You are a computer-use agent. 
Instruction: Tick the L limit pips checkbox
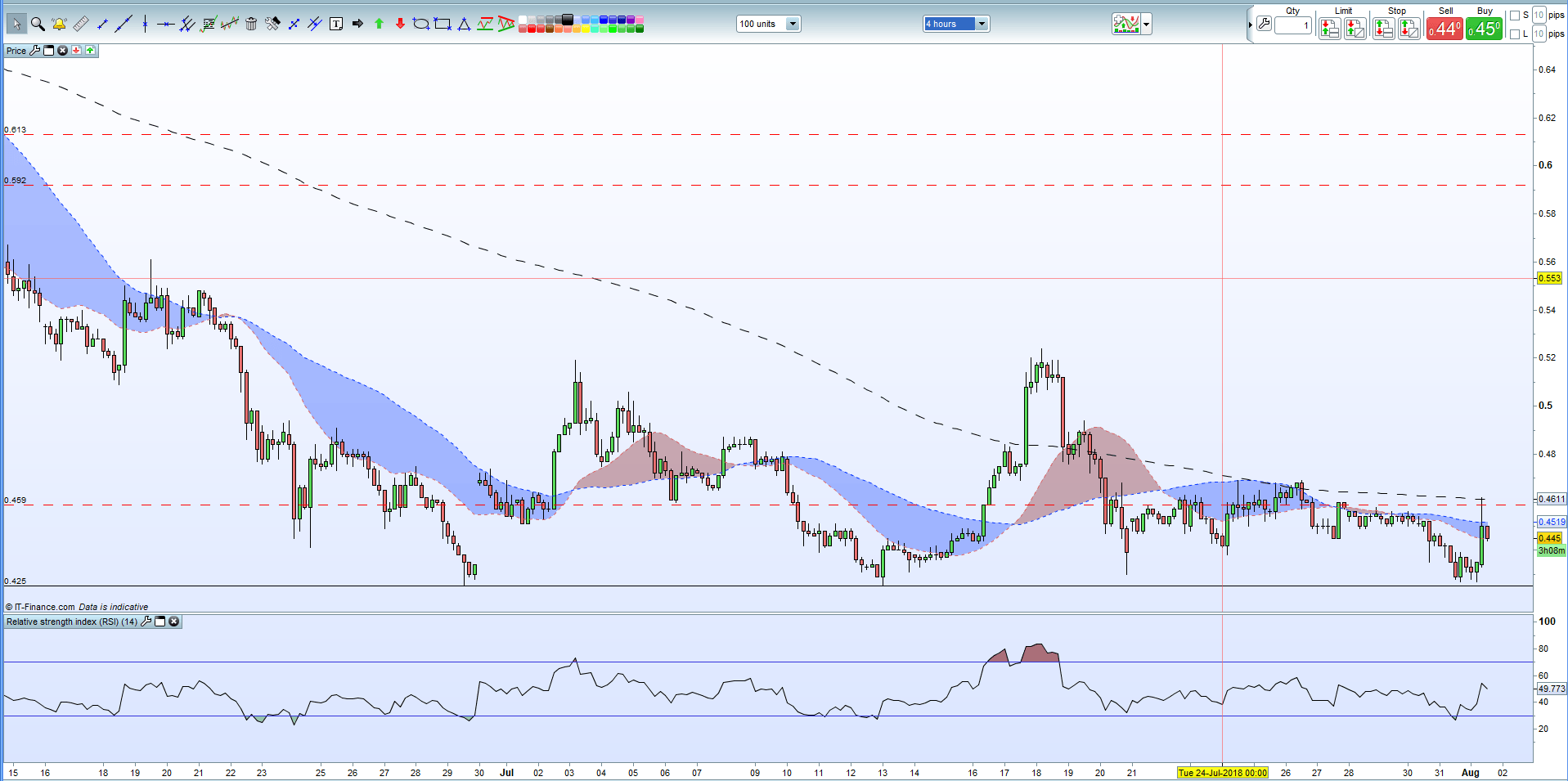click(x=1515, y=34)
